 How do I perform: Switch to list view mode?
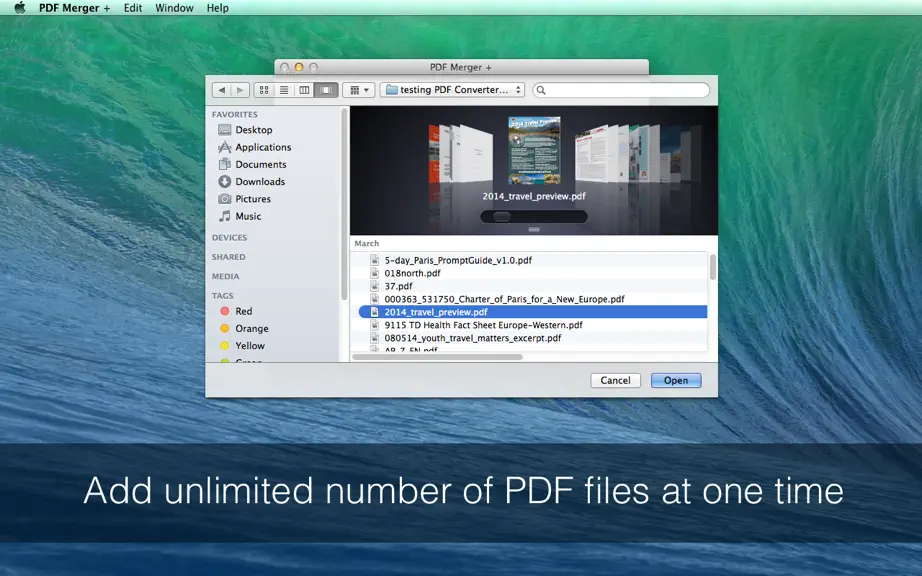(284, 90)
